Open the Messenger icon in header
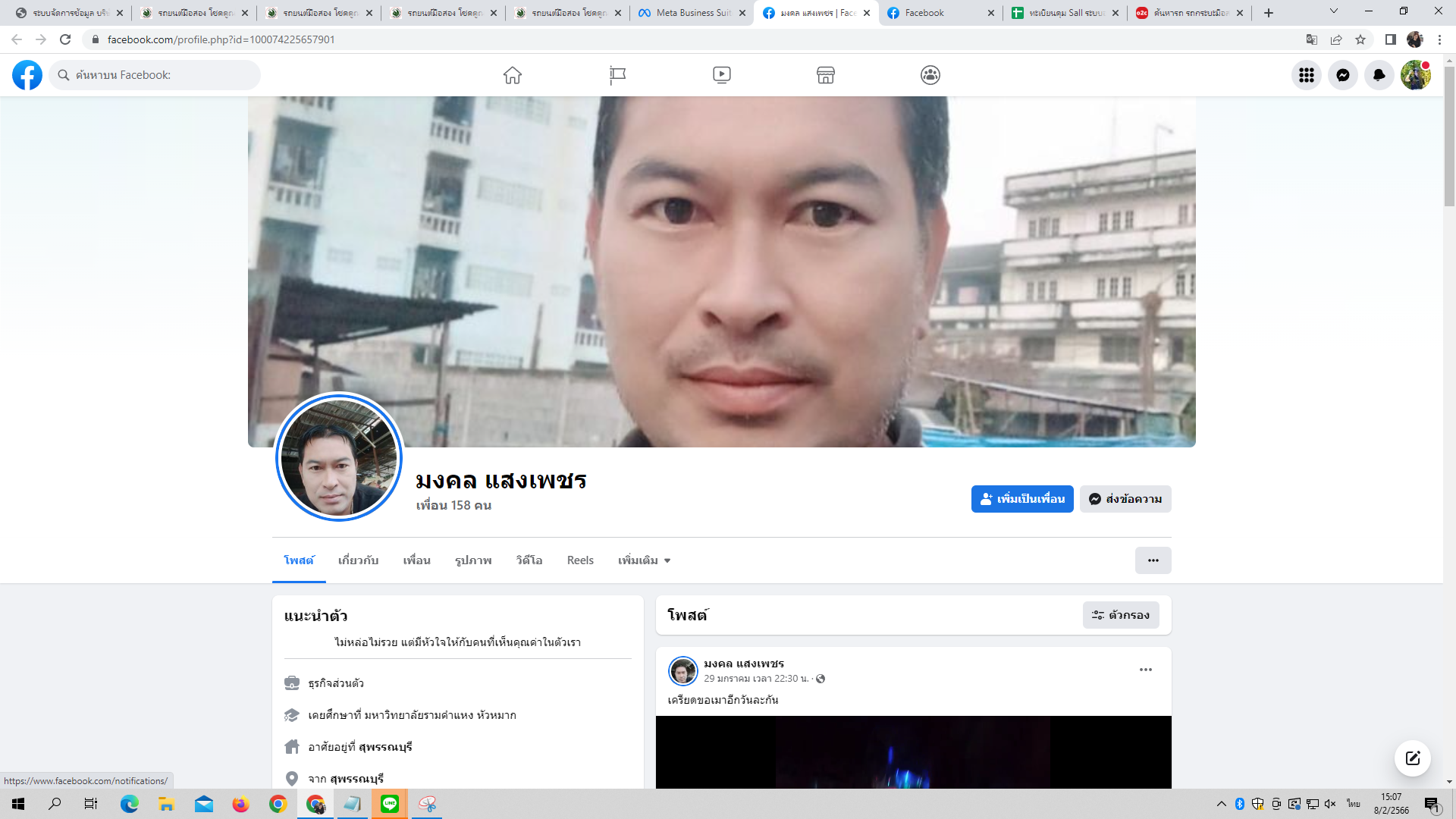This screenshot has width=1456, height=819. [x=1342, y=75]
